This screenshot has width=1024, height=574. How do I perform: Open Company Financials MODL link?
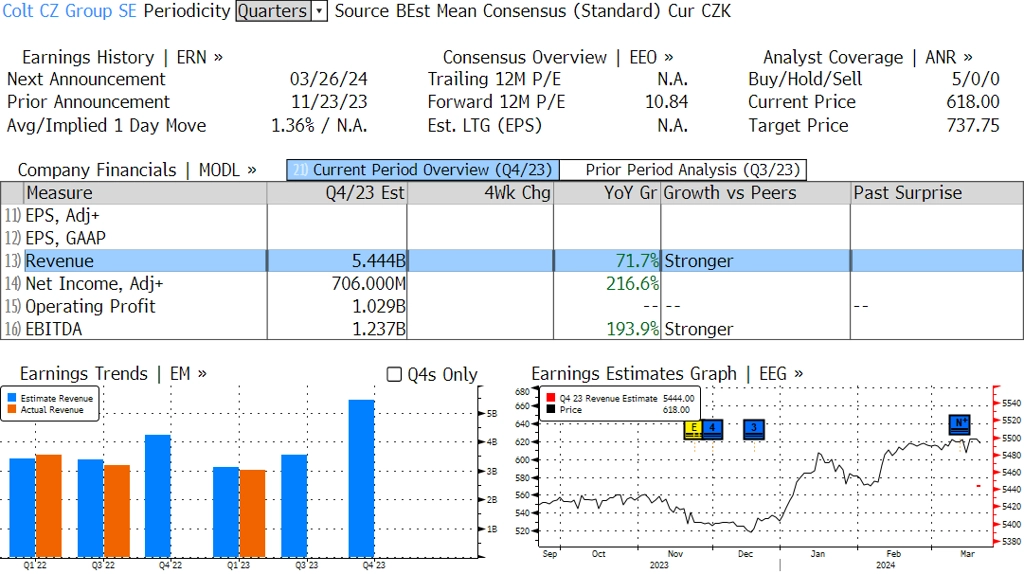pos(137,170)
